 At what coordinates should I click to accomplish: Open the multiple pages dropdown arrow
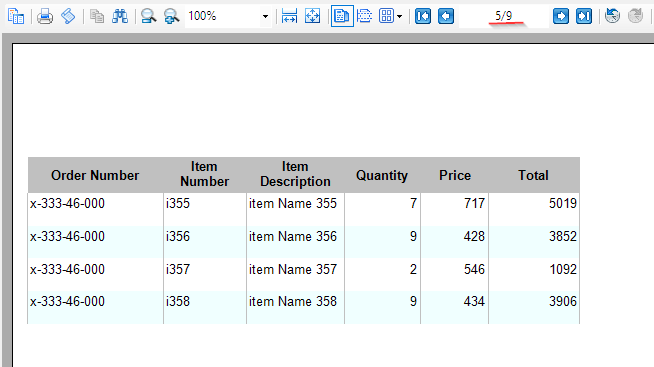[x=400, y=17]
